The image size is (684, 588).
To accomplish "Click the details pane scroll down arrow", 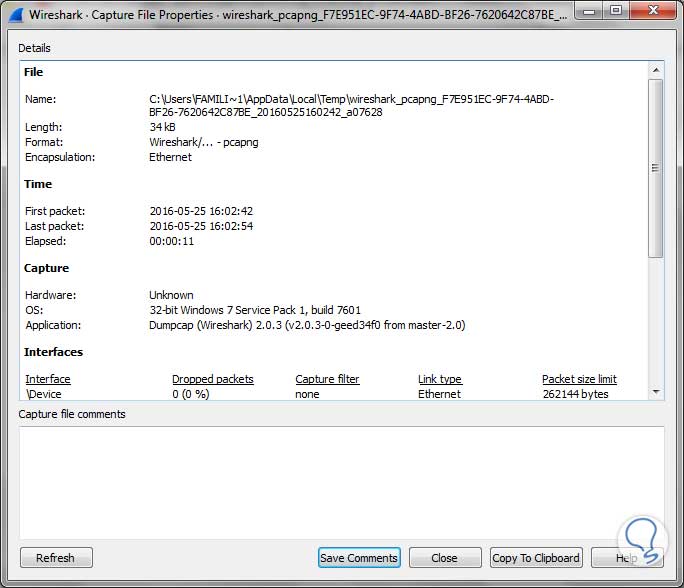I will point(656,392).
